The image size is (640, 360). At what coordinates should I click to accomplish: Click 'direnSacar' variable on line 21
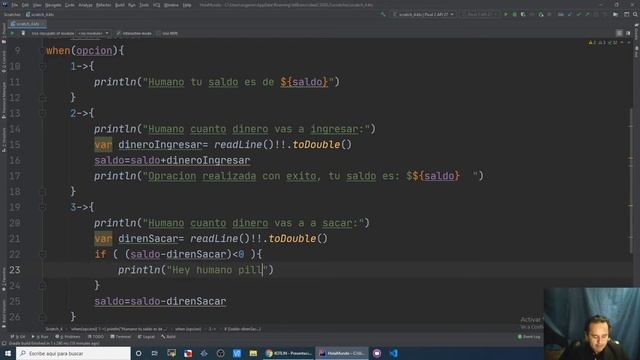[x=148, y=238]
